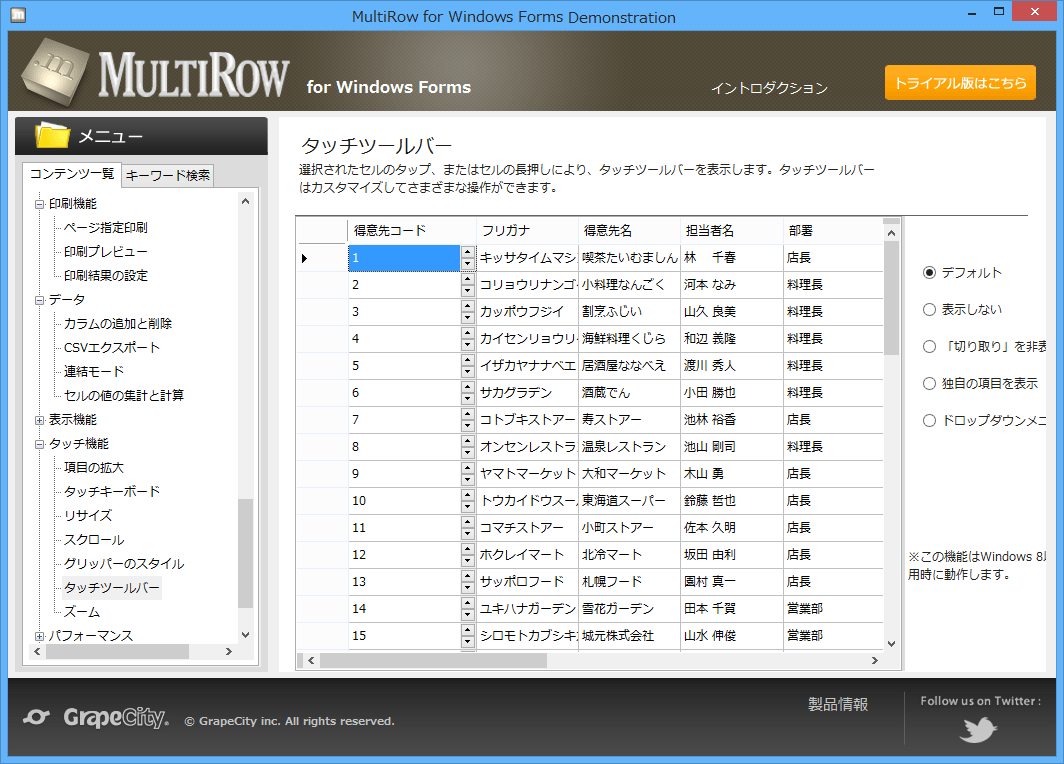This screenshot has height=764, width=1064.
Task: Click the Twitter bird icon
Action: (x=977, y=729)
